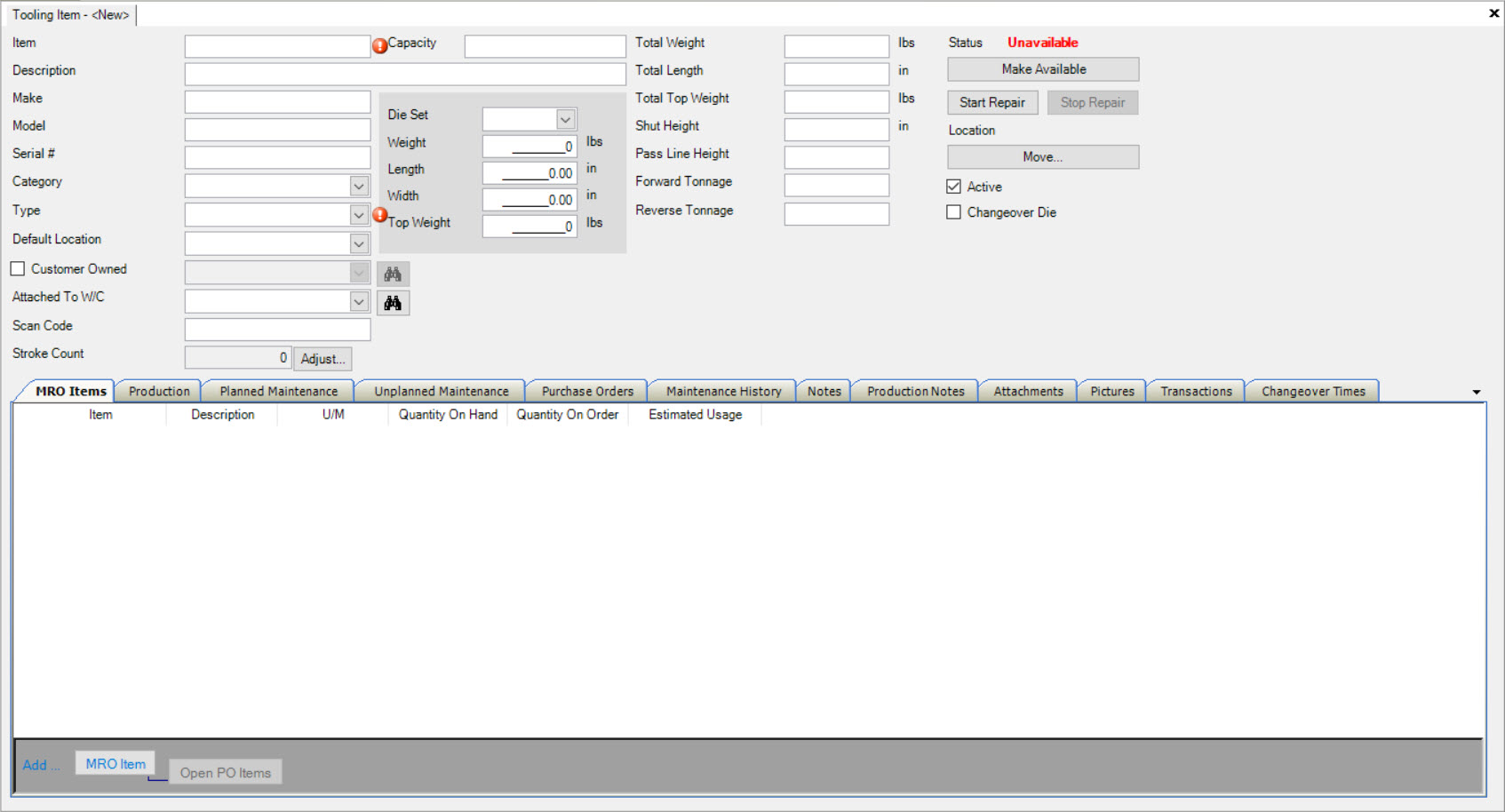Click the Add ... link
Image resolution: width=1505 pixels, height=812 pixels.
tap(41, 765)
